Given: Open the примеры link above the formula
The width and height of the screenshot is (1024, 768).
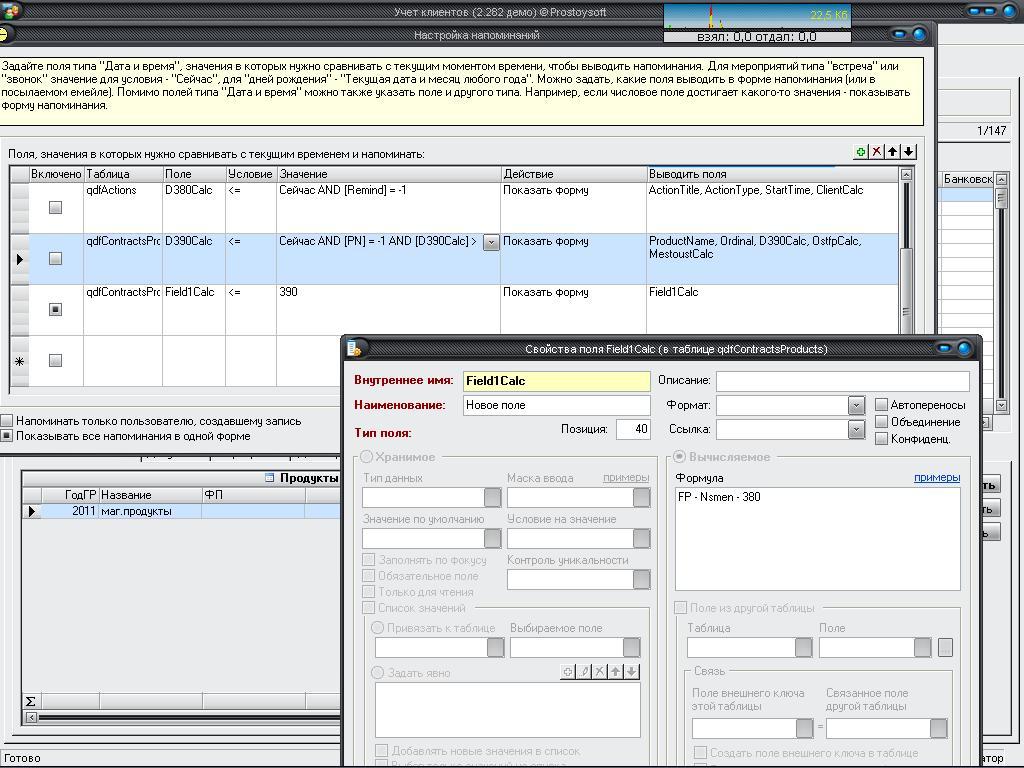Looking at the screenshot, I should point(936,478).
